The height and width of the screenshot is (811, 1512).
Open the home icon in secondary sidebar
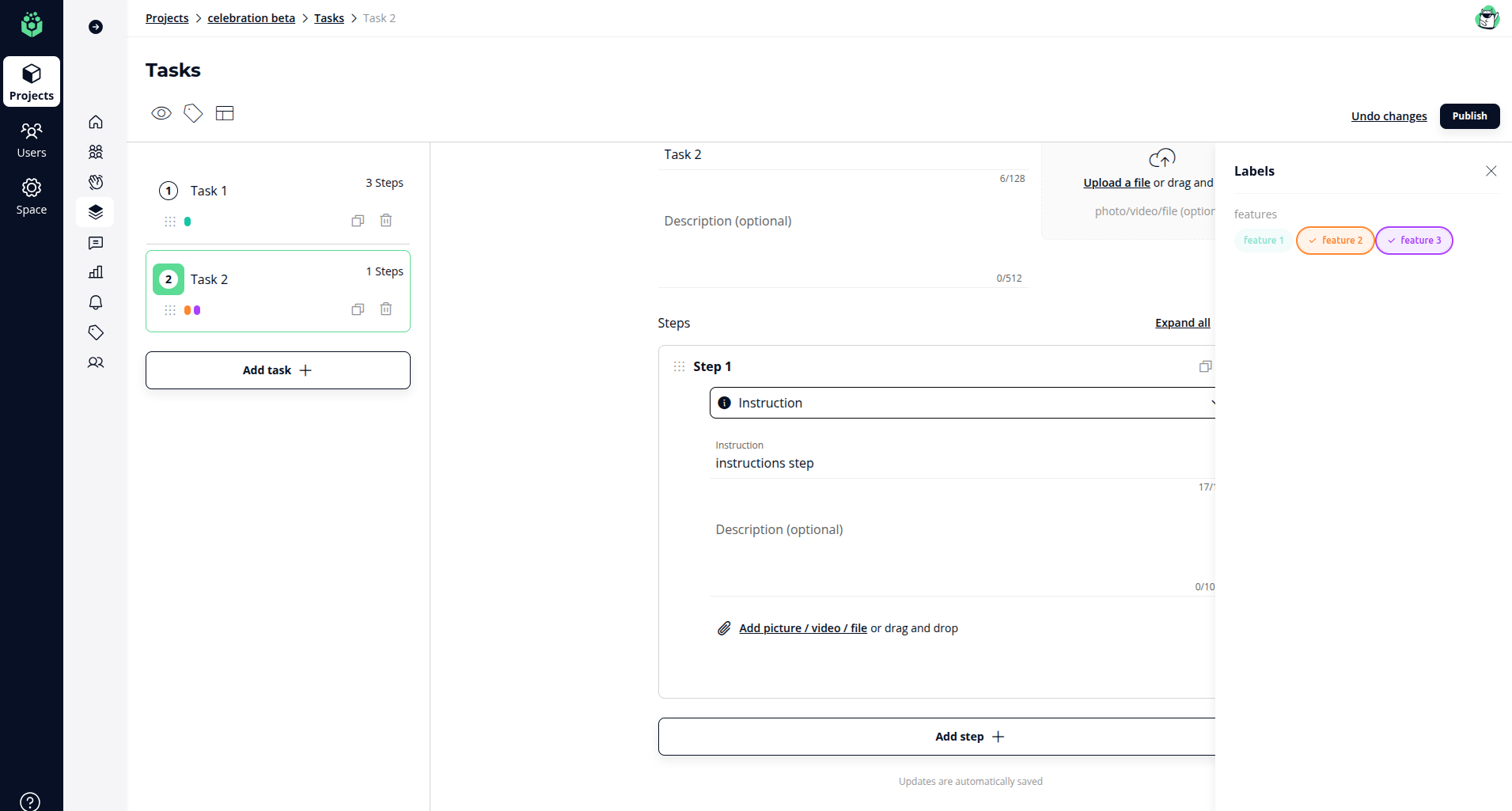coord(96,122)
